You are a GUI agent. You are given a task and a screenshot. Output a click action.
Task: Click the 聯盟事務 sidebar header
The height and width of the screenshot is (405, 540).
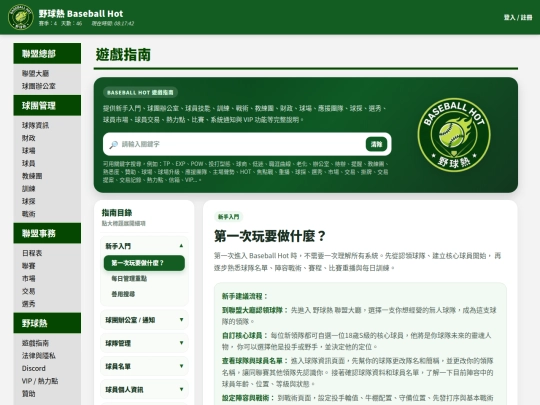click(x=47, y=233)
